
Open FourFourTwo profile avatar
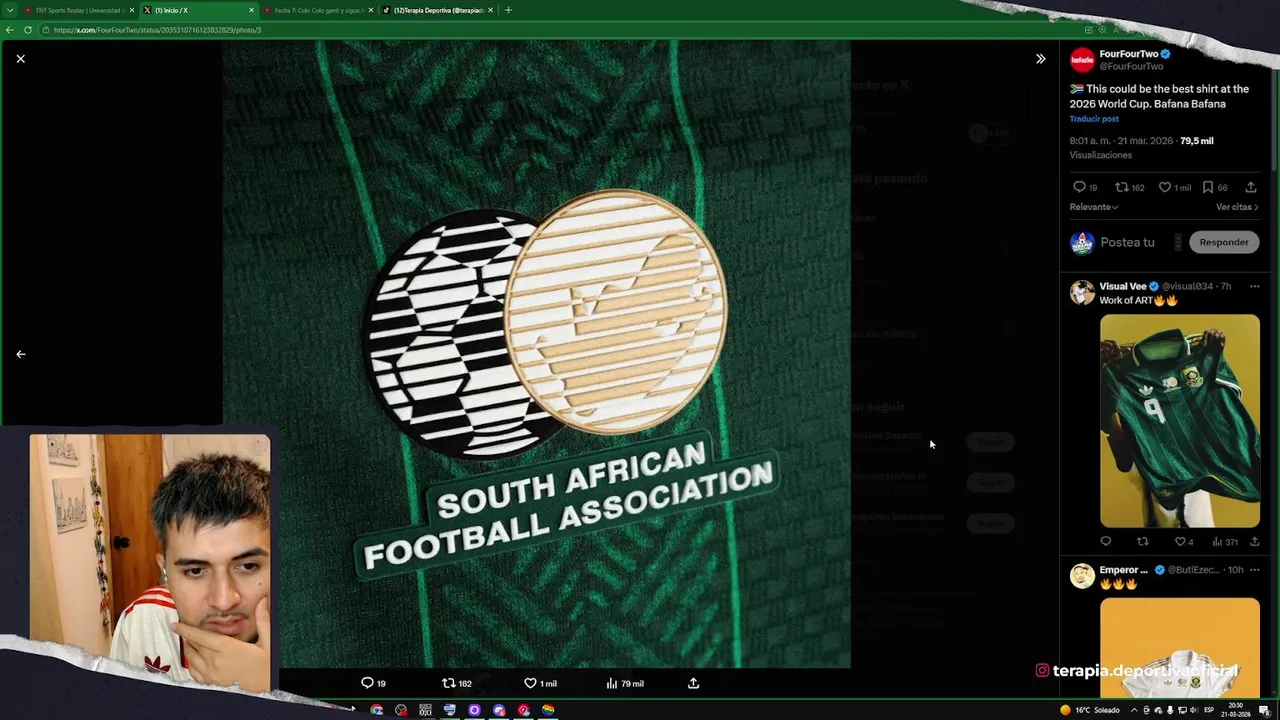pos(1082,60)
